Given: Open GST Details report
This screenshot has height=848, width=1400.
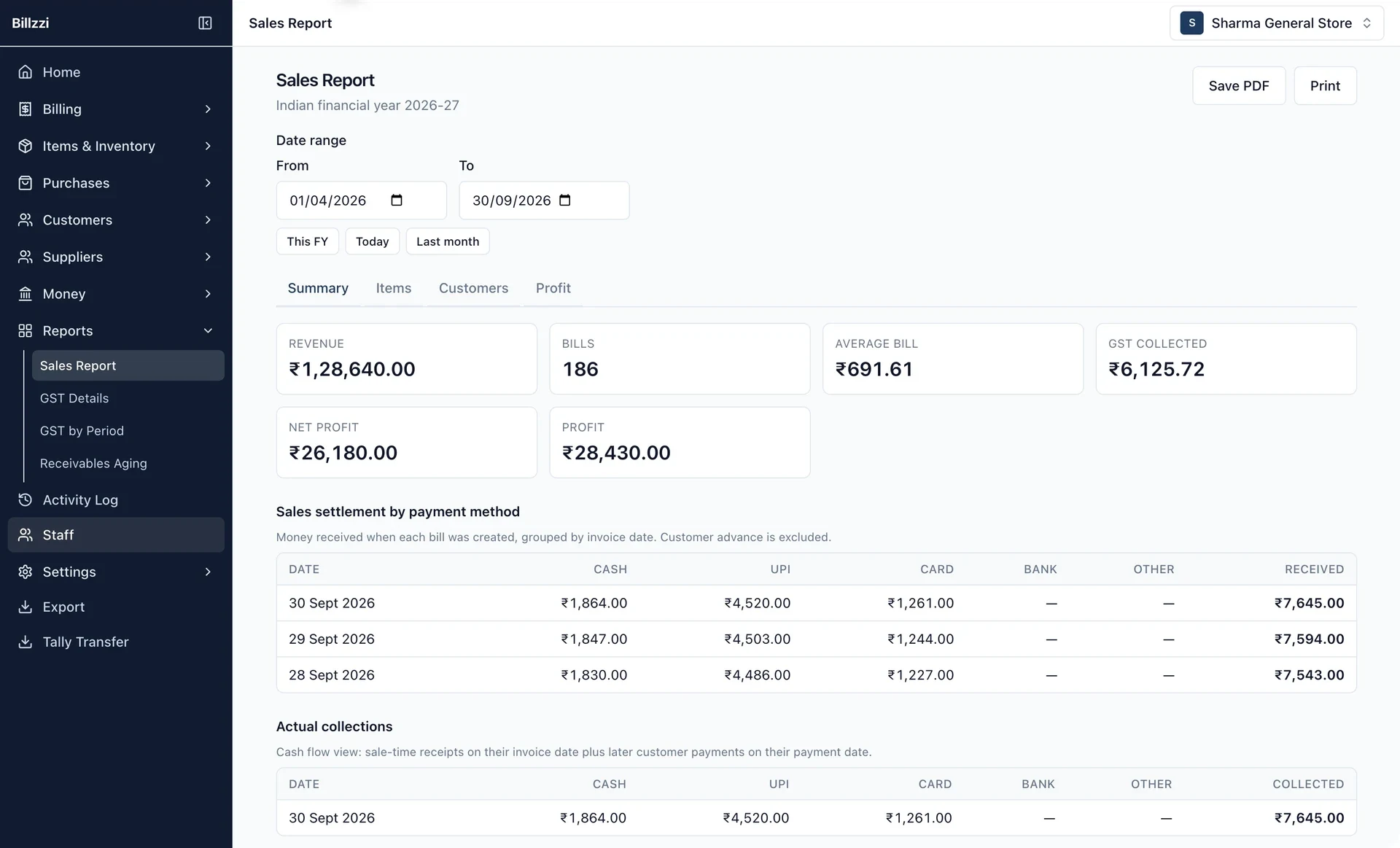Looking at the screenshot, I should 128,398.
